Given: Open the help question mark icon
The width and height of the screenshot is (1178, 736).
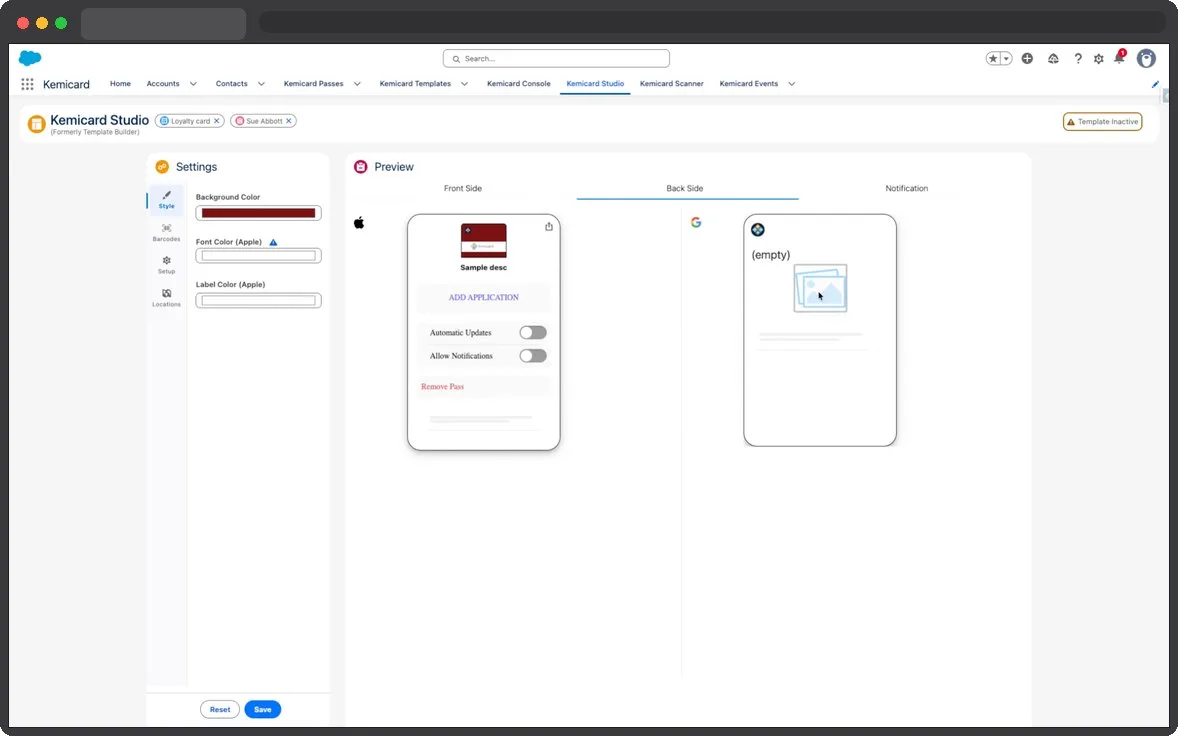Looking at the screenshot, I should [x=1078, y=59].
